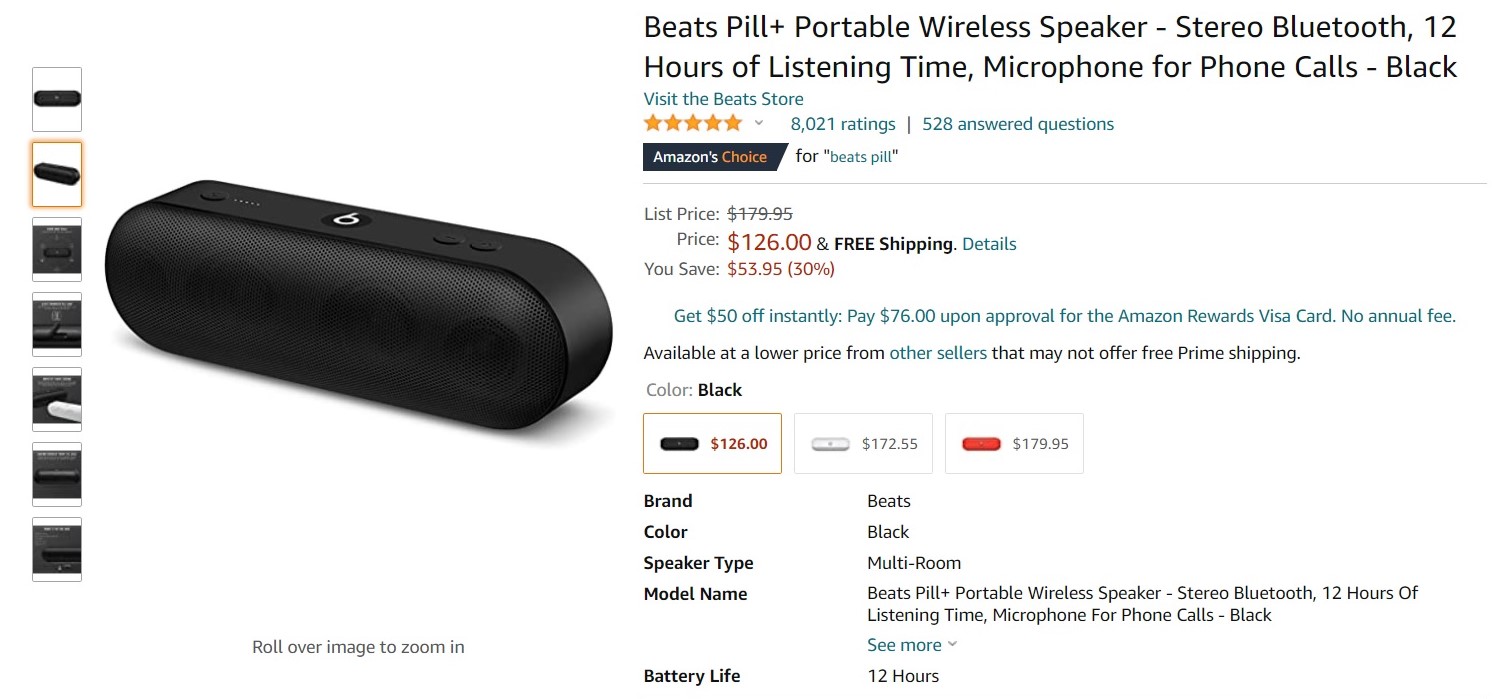View the fourth thumbnail image
Image resolution: width=1508 pixels, height=699 pixels.
(57, 324)
